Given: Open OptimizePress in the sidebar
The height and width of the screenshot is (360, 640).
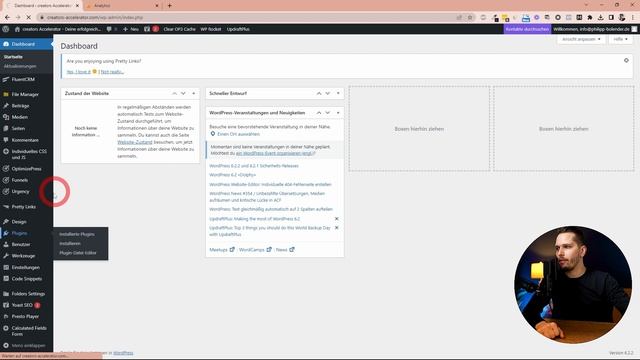Looking at the screenshot, I should coord(27,169).
